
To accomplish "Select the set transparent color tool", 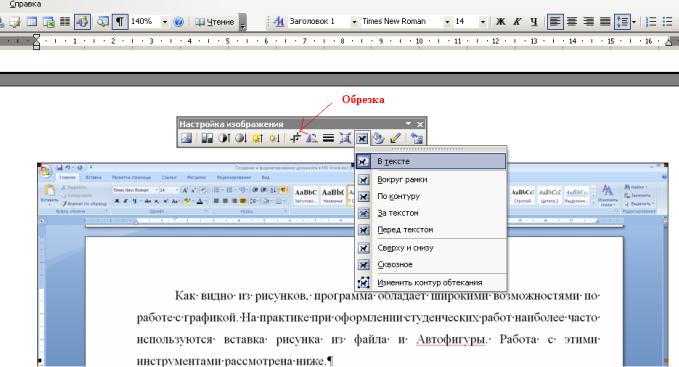I will (x=395, y=138).
